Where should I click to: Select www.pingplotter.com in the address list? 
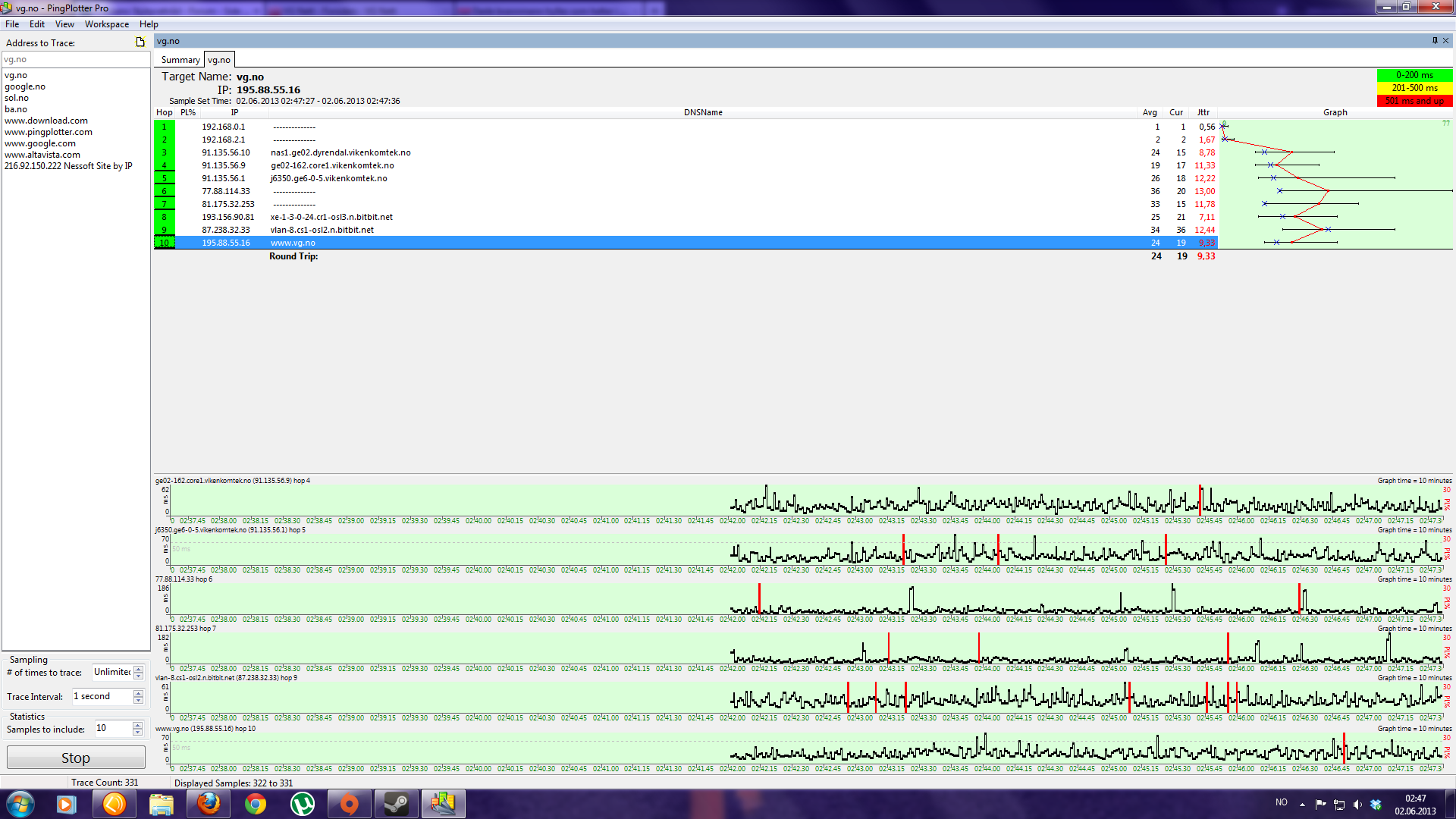pos(49,132)
